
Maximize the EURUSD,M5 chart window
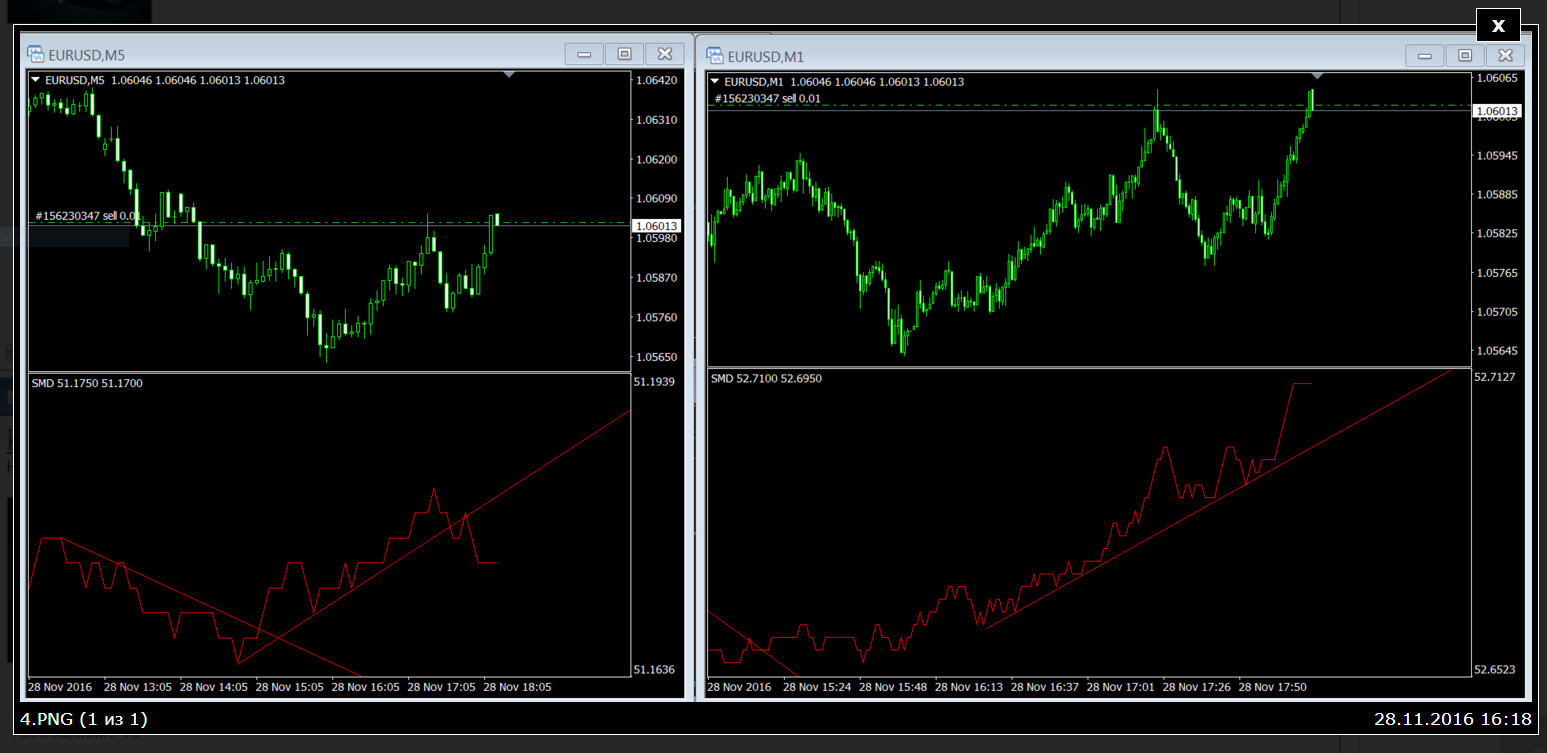click(x=624, y=54)
